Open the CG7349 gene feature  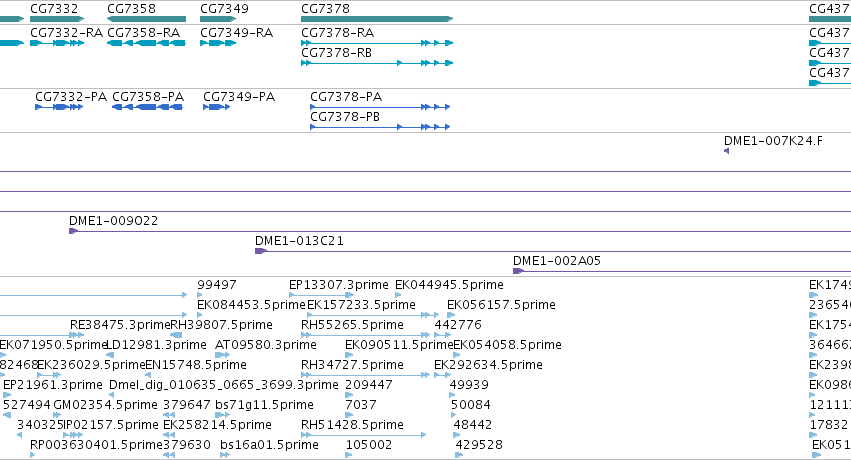click(218, 19)
